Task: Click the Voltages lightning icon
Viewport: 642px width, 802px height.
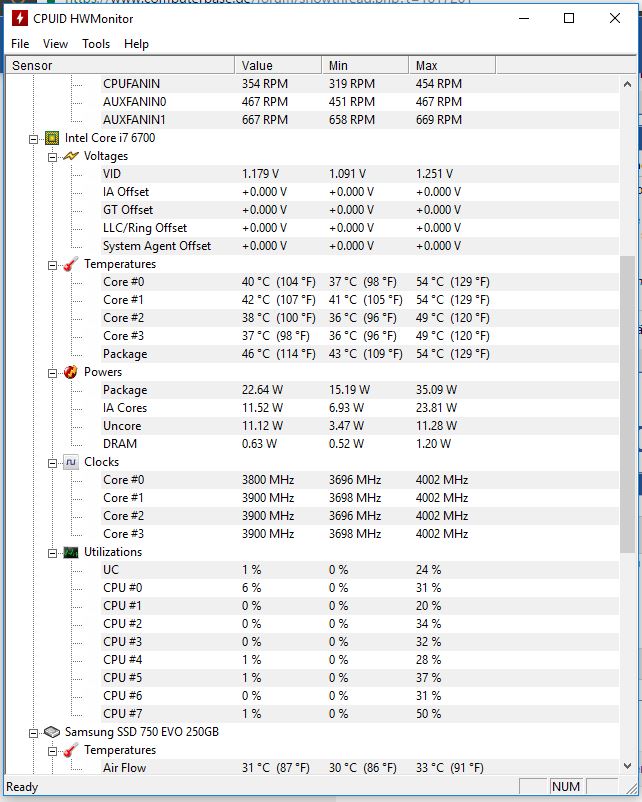Action: click(71, 156)
